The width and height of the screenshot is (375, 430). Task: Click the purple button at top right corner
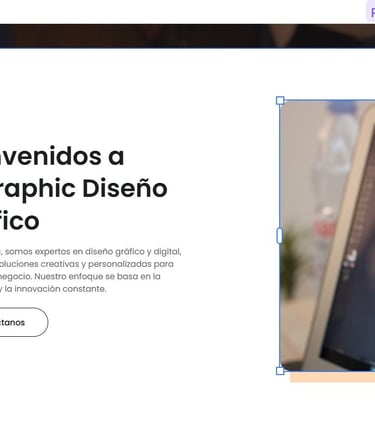point(371,12)
